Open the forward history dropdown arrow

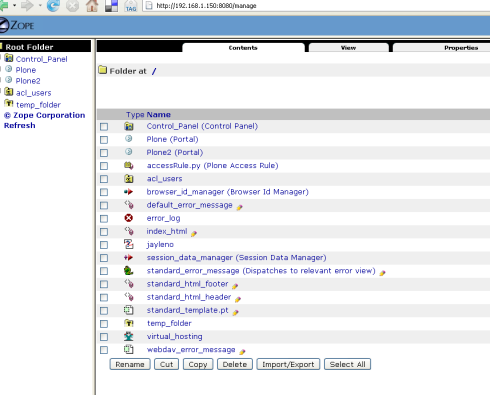click(40, 5)
